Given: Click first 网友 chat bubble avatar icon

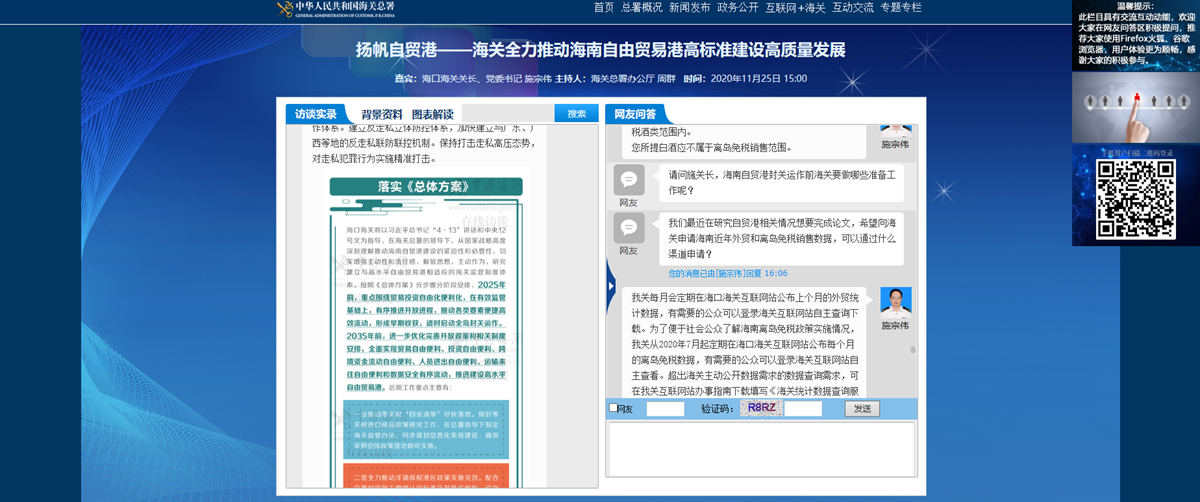Looking at the screenshot, I should (x=628, y=180).
